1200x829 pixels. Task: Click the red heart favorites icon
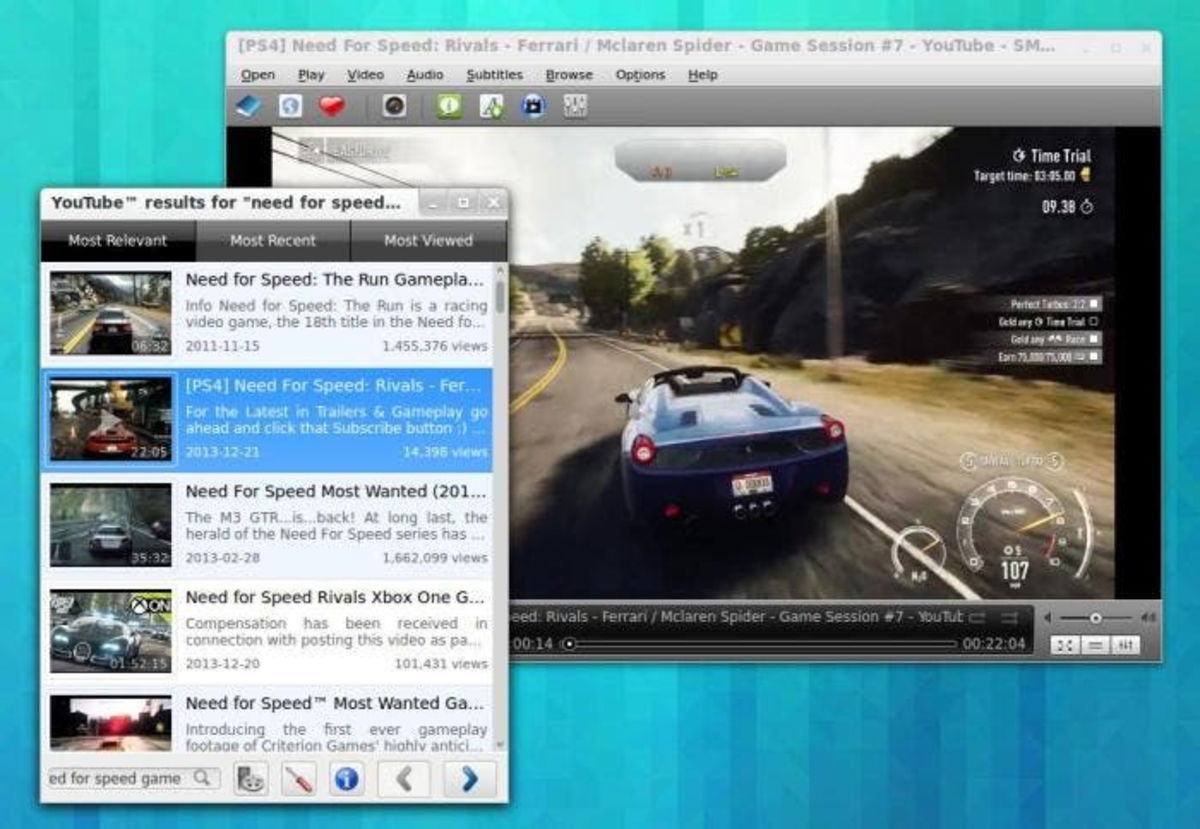pyautogui.click(x=332, y=105)
